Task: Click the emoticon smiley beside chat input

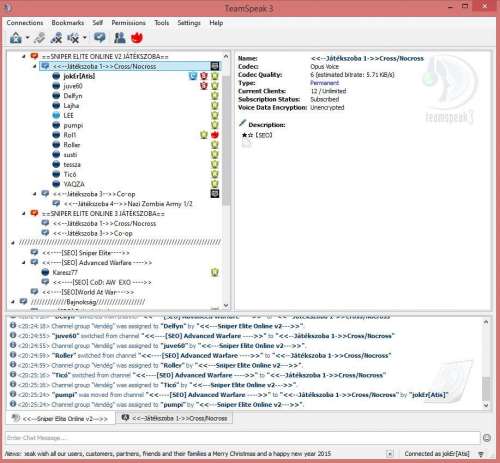Action: pyautogui.click(x=487, y=438)
